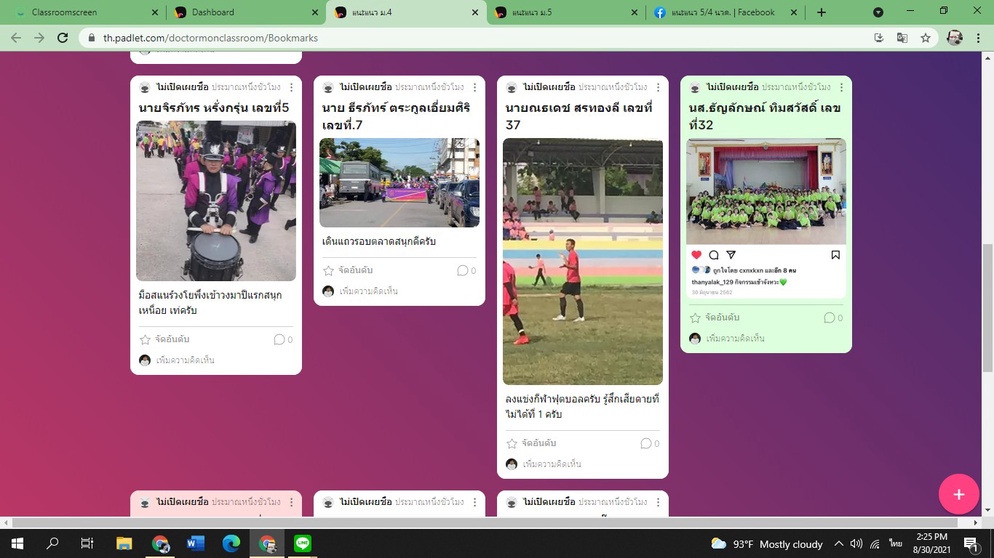Click the anonymous author avatar on นส.ธัญลักษณ์ post
Screen dimensions: 994x558
(695, 87)
